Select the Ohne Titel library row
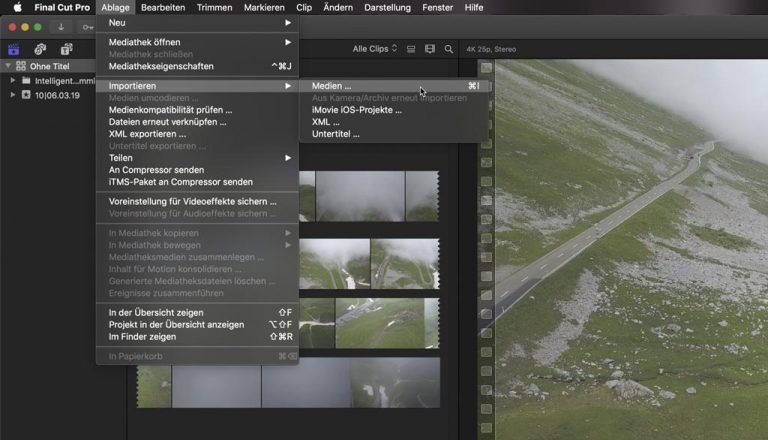 click(x=48, y=66)
